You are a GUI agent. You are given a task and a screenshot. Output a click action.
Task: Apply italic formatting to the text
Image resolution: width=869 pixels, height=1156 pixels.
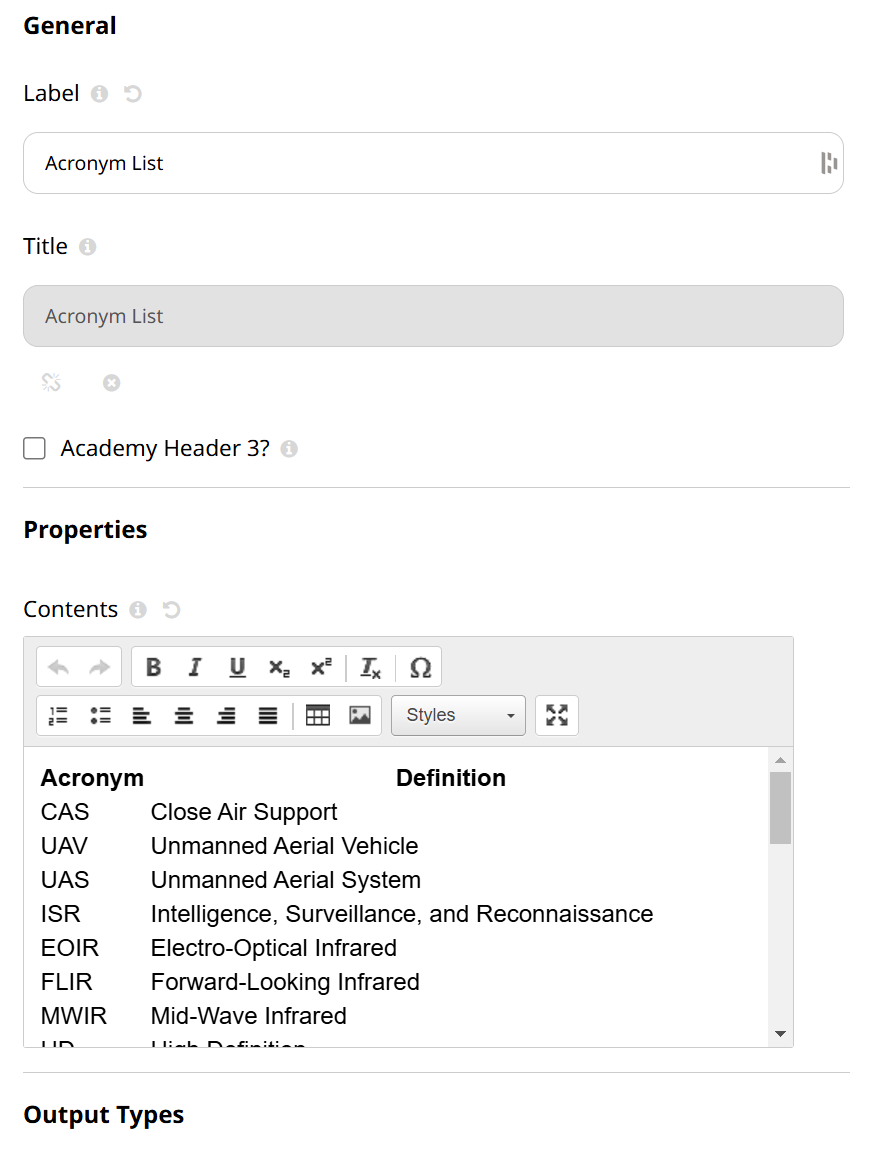[195, 667]
